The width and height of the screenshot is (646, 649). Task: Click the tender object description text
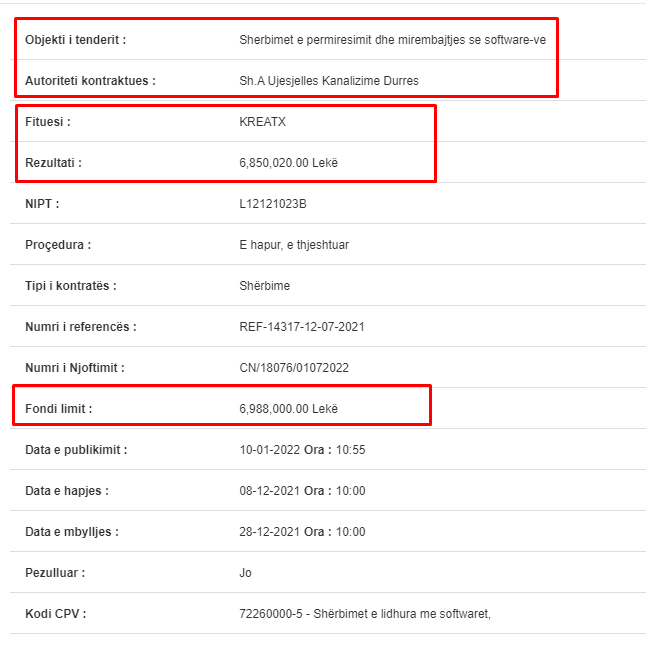pyautogui.click(x=392, y=40)
